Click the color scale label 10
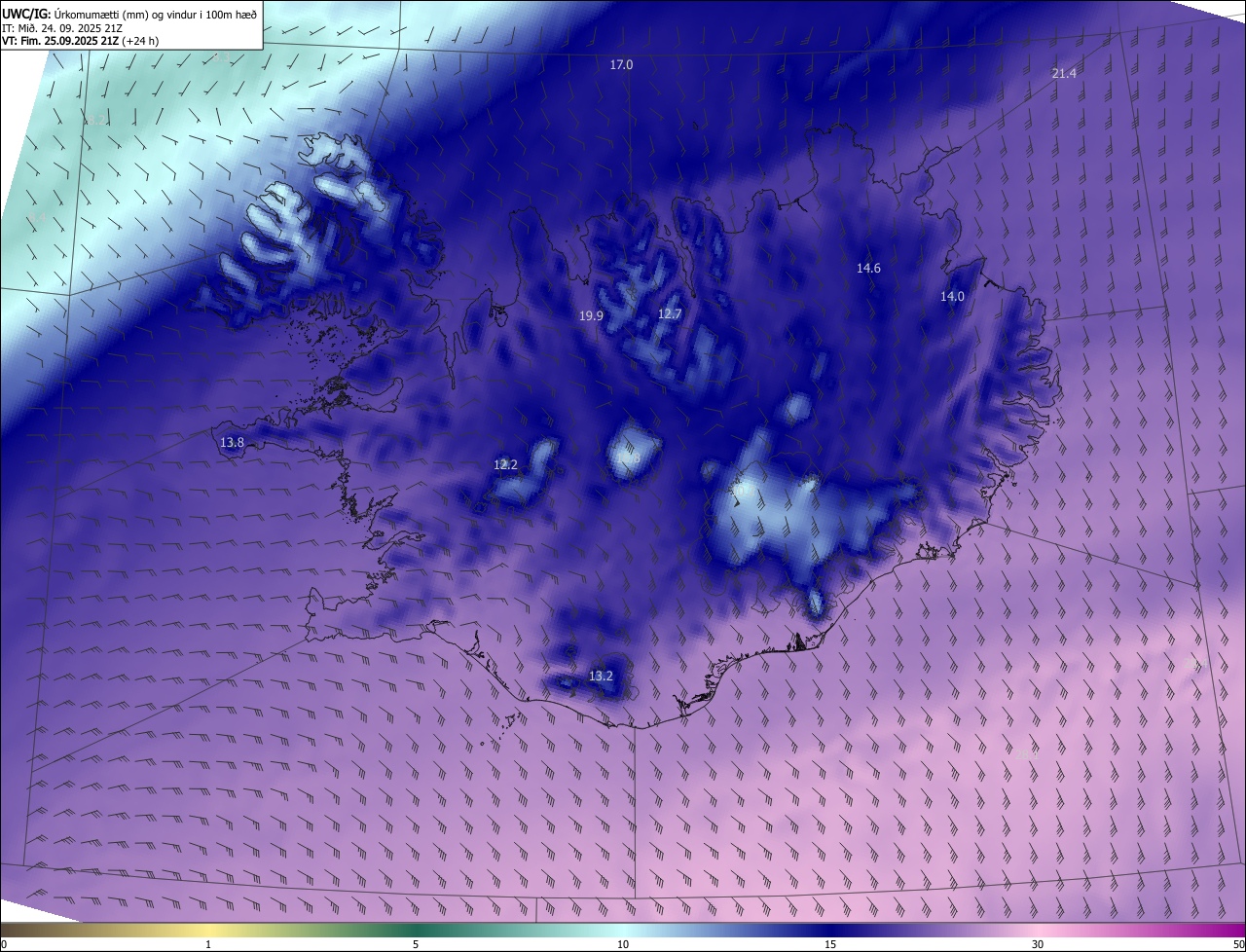This screenshot has width=1246, height=952. [x=623, y=945]
